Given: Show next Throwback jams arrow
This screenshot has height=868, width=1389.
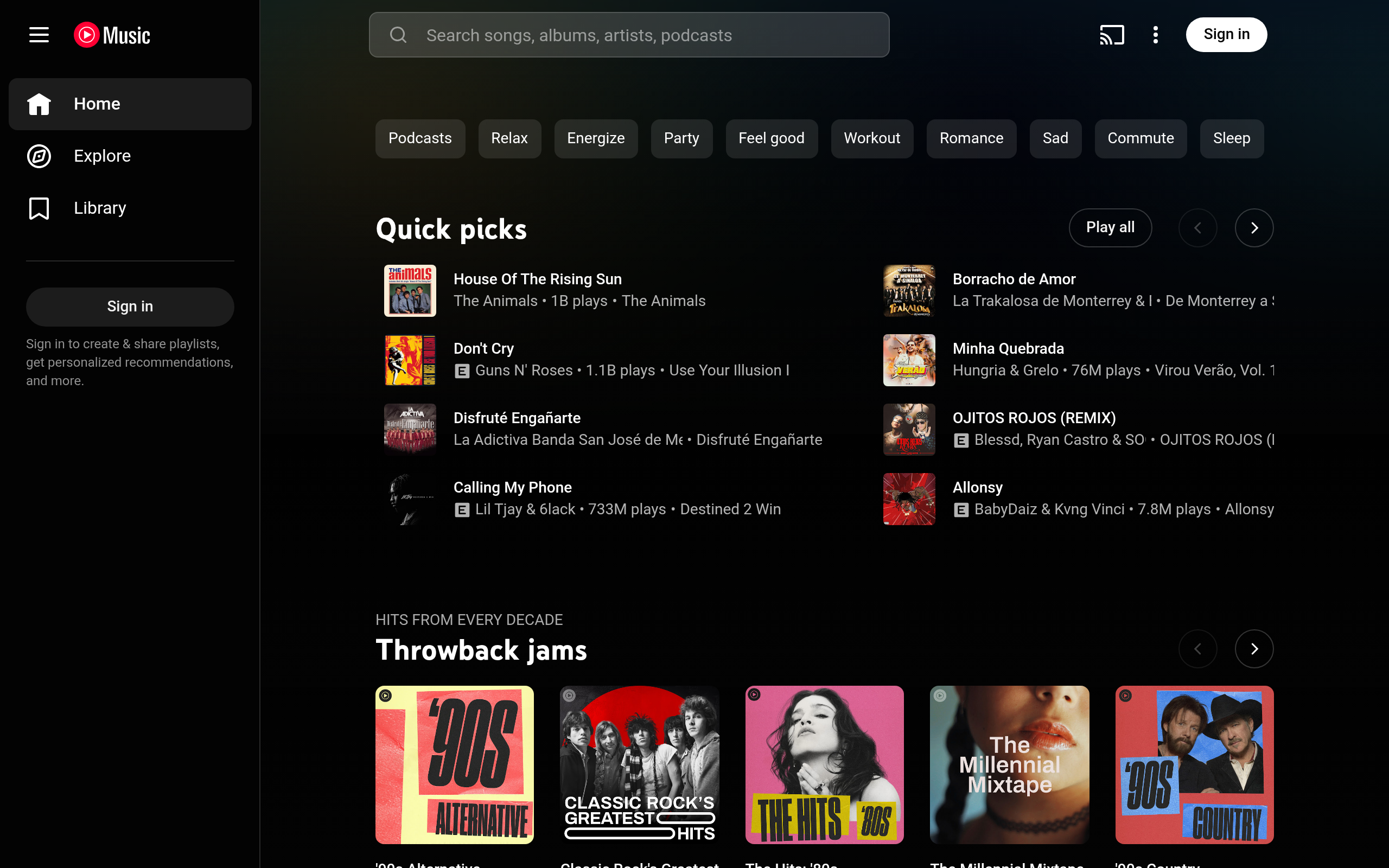Looking at the screenshot, I should (x=1254, y=649).
